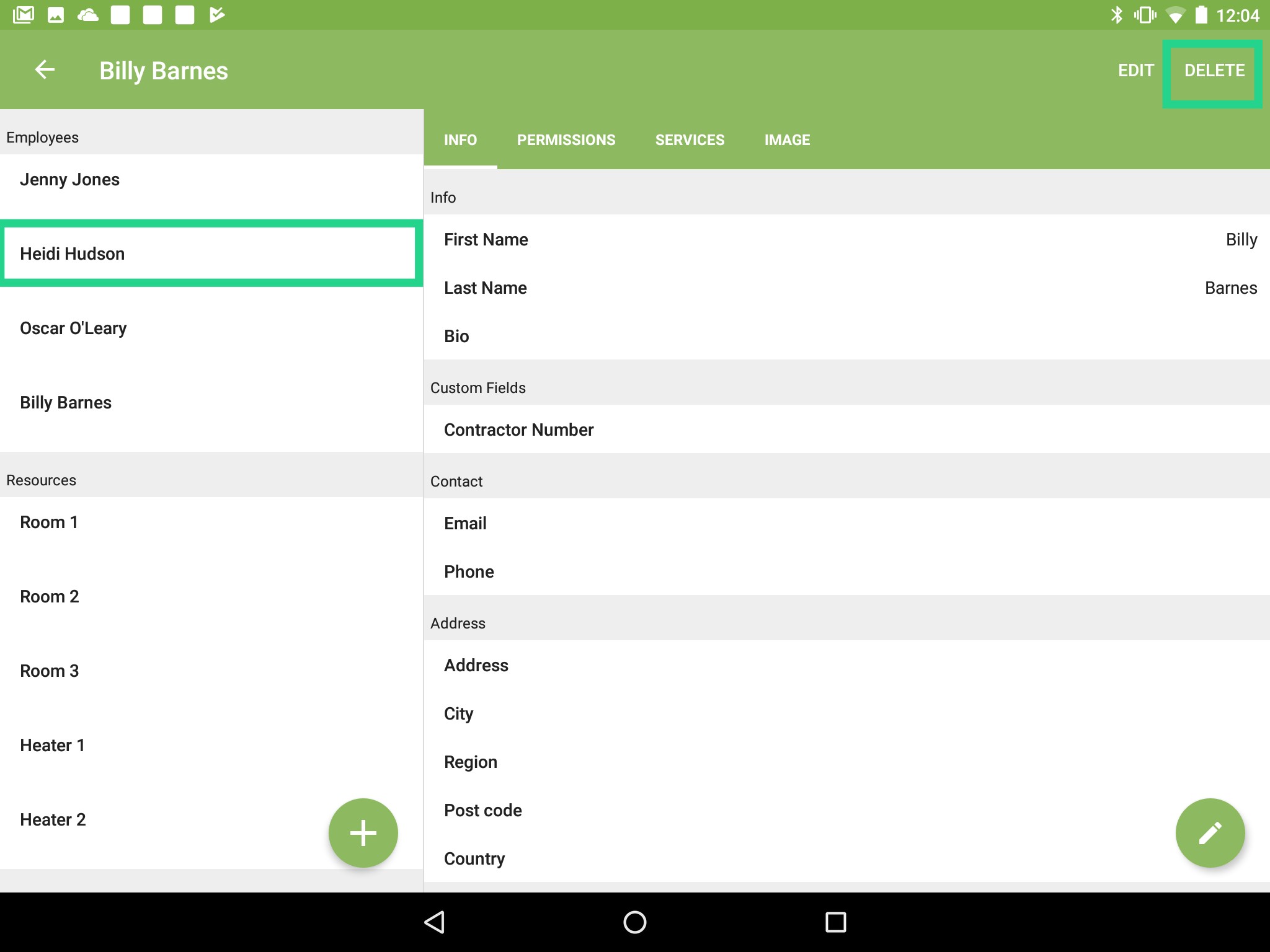Select resource Heater 2

(x=211, y=820)
